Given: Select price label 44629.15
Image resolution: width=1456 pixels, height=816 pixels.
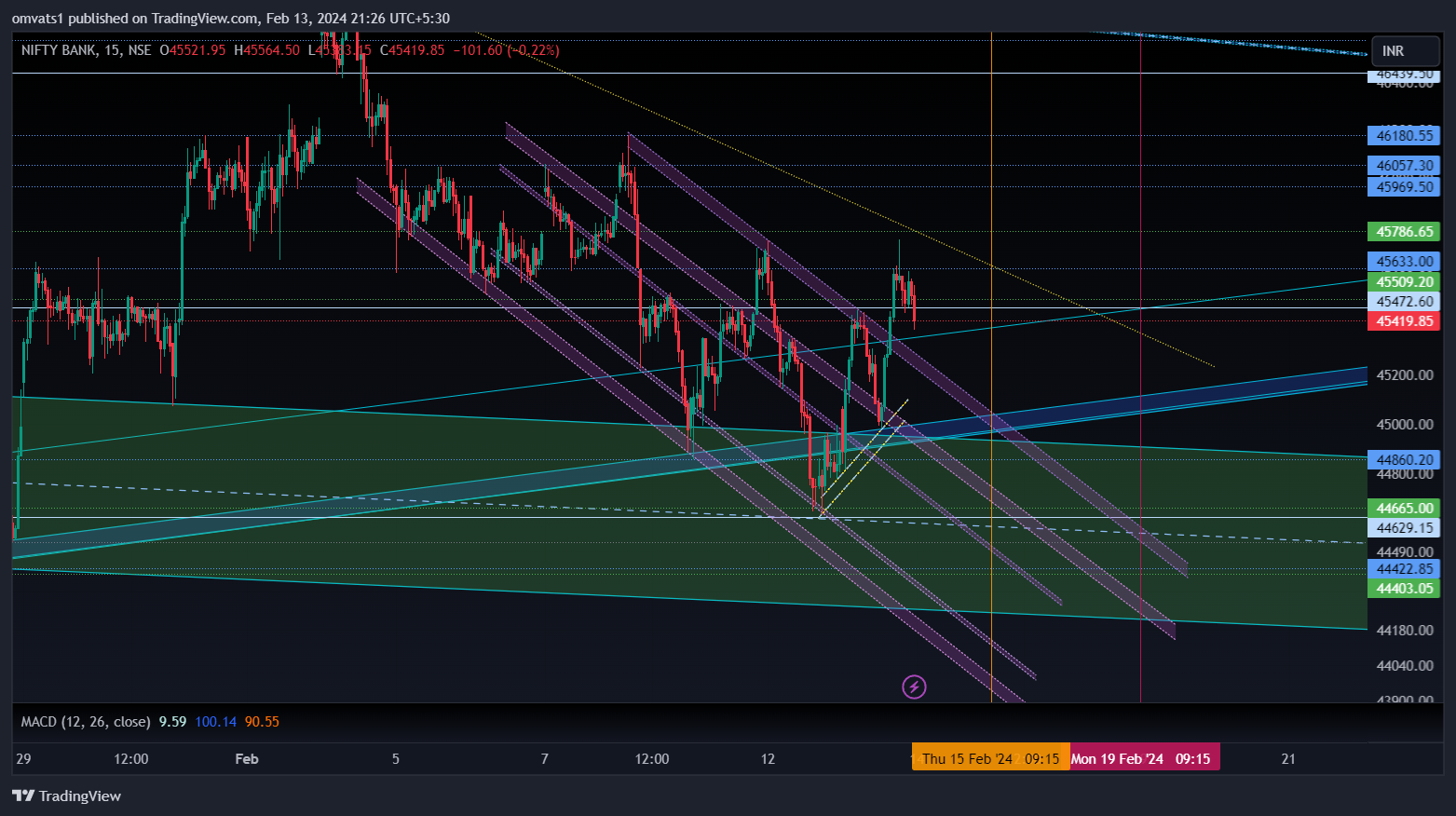Looking at the screenshot, I should coord(1404,528).
